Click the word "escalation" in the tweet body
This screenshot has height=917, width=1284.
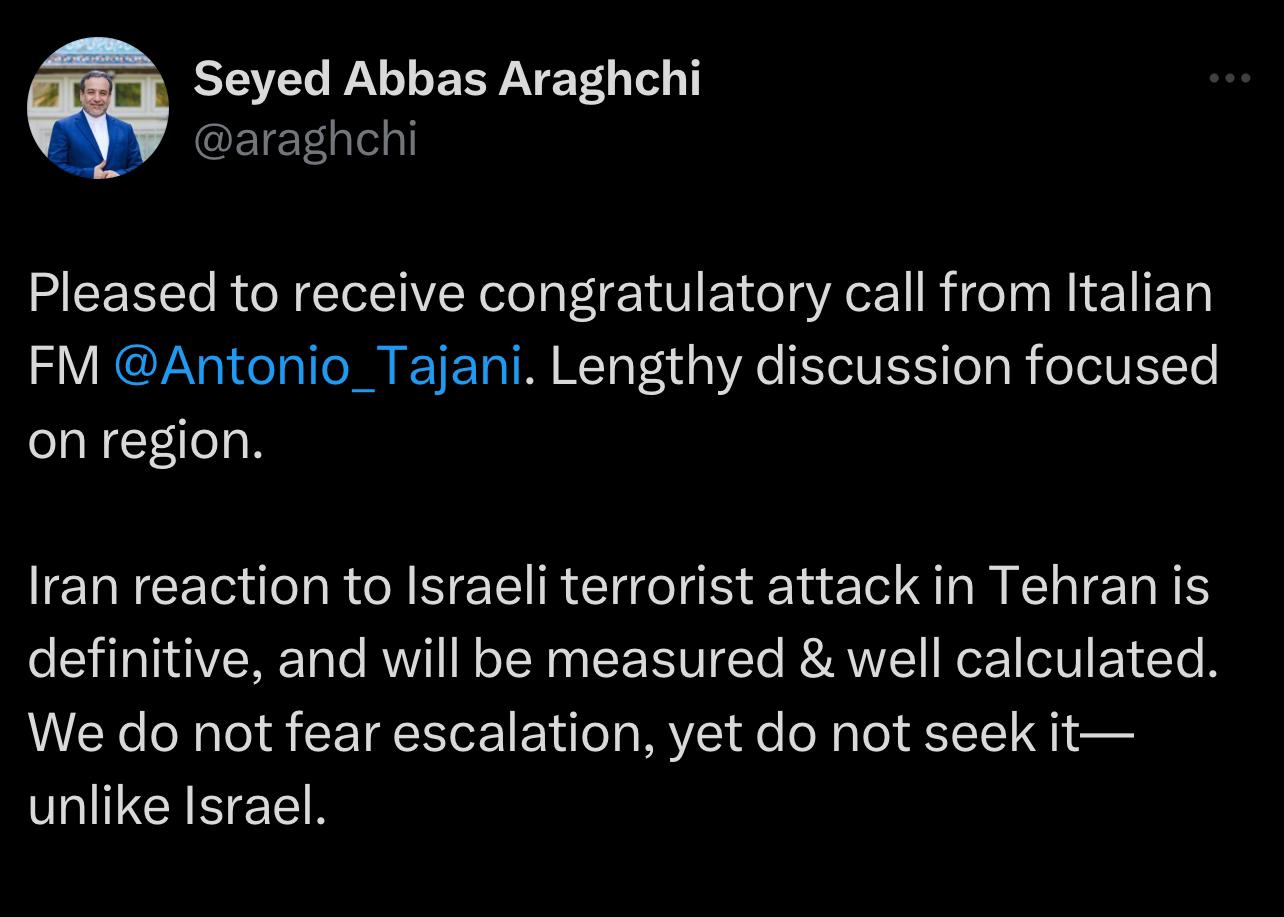[522, 734]
